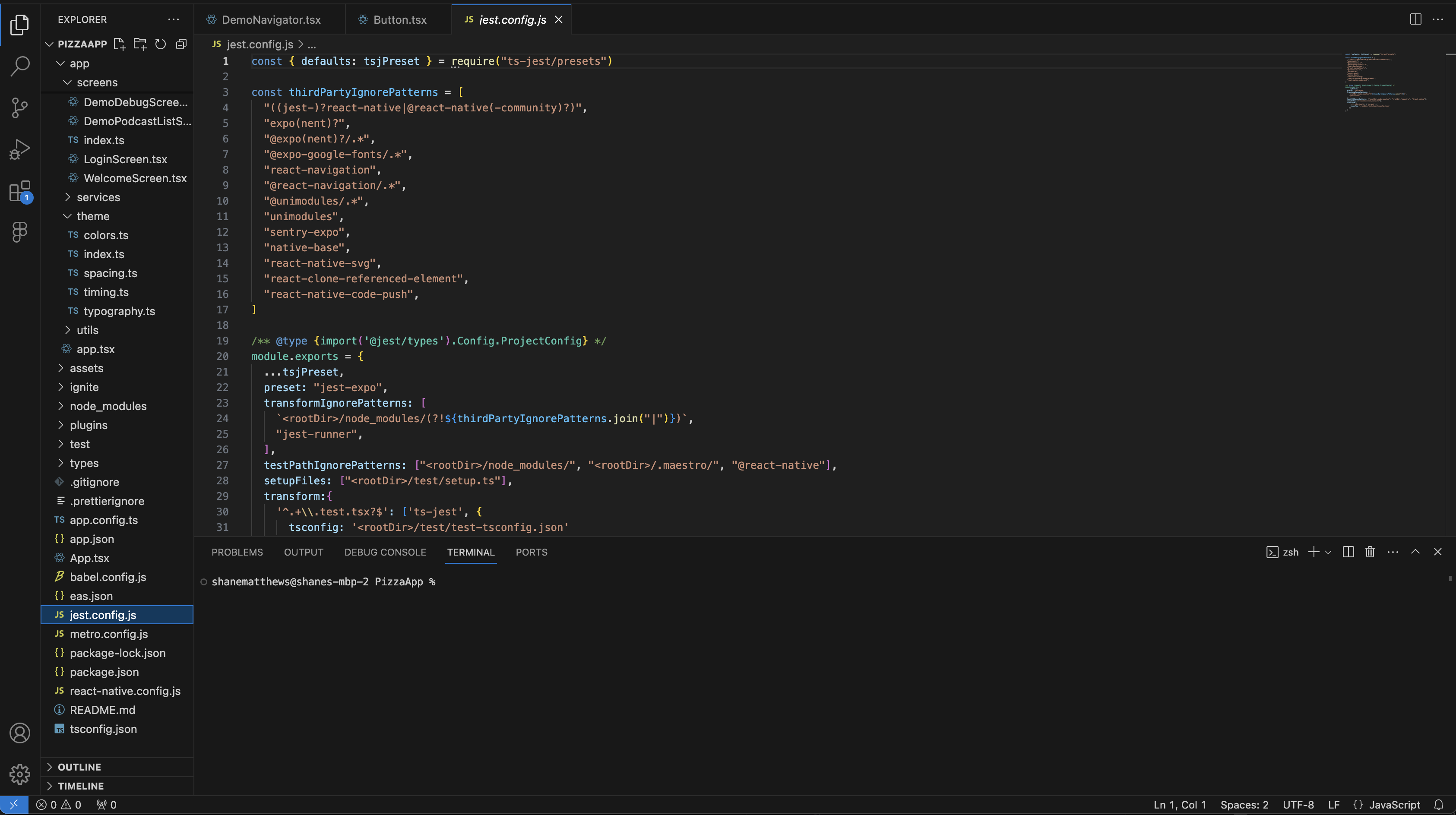Screen dimensions: 1456x815
Task: Click New File icon in PIZZAAPP header
Action: pos(119,44)
